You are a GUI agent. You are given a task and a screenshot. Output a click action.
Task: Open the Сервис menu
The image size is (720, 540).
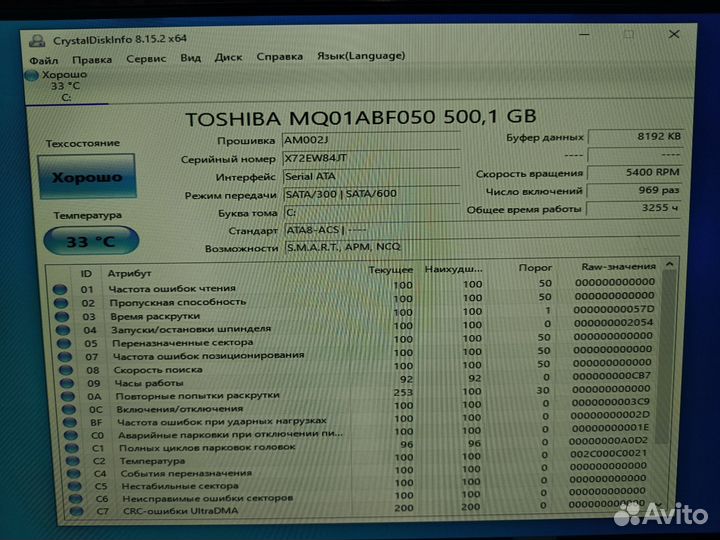coord(146,59)
